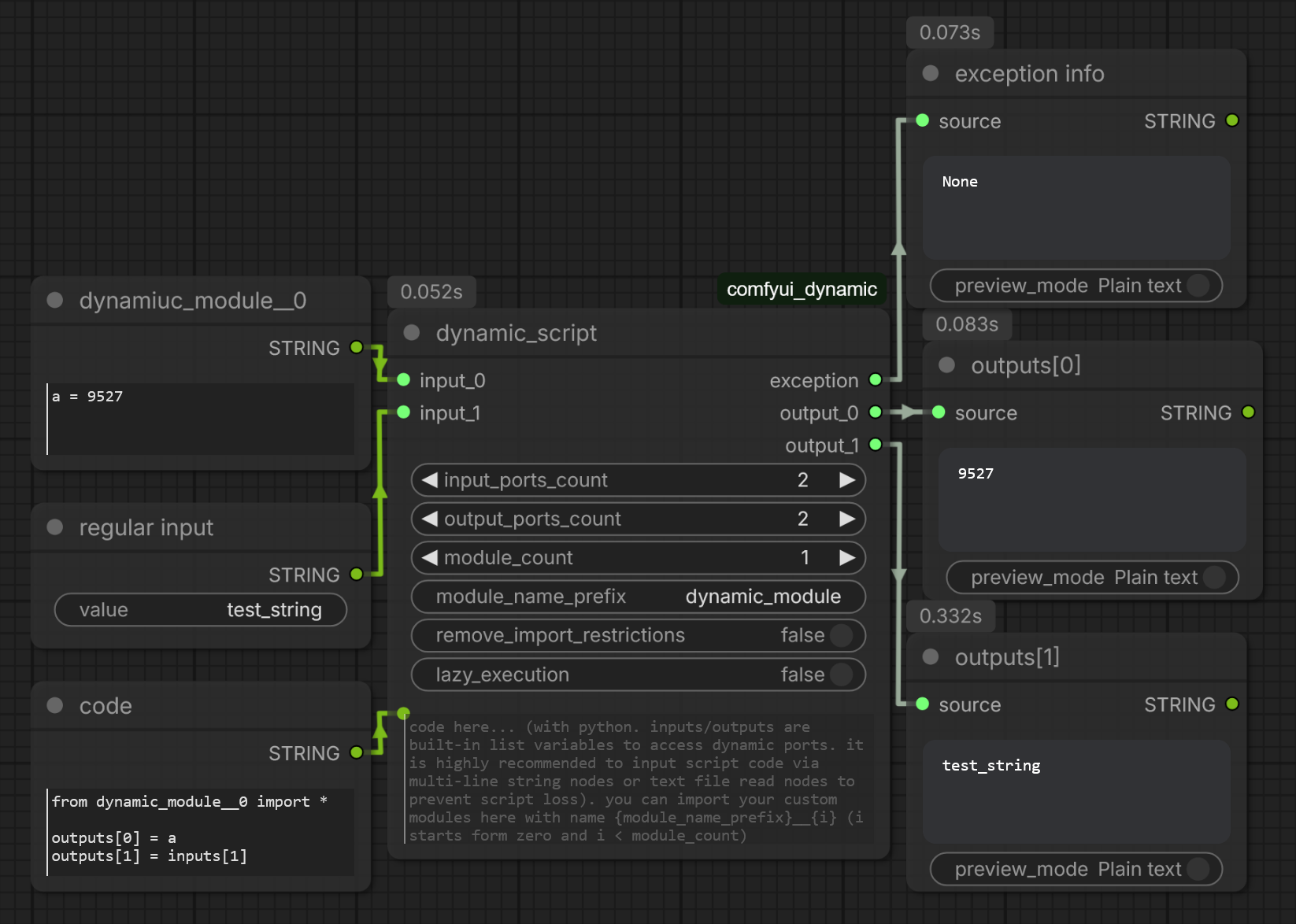Collapse the regular input node via its dot

[55, 527]
